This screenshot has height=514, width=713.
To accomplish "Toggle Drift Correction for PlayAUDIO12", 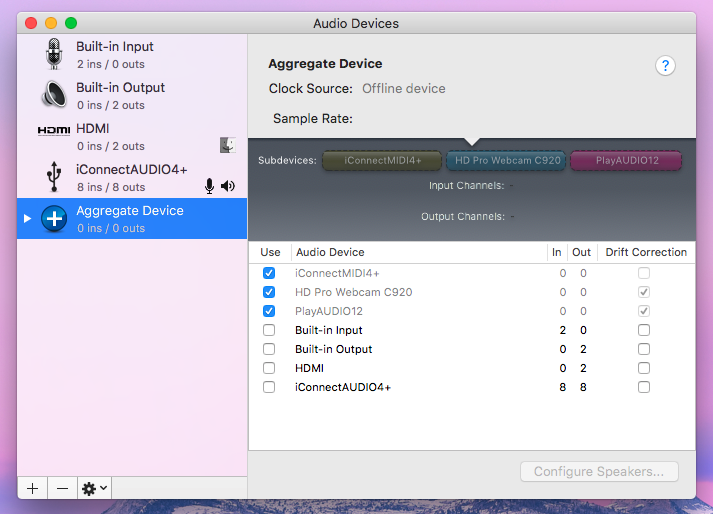I will (644, 311).
